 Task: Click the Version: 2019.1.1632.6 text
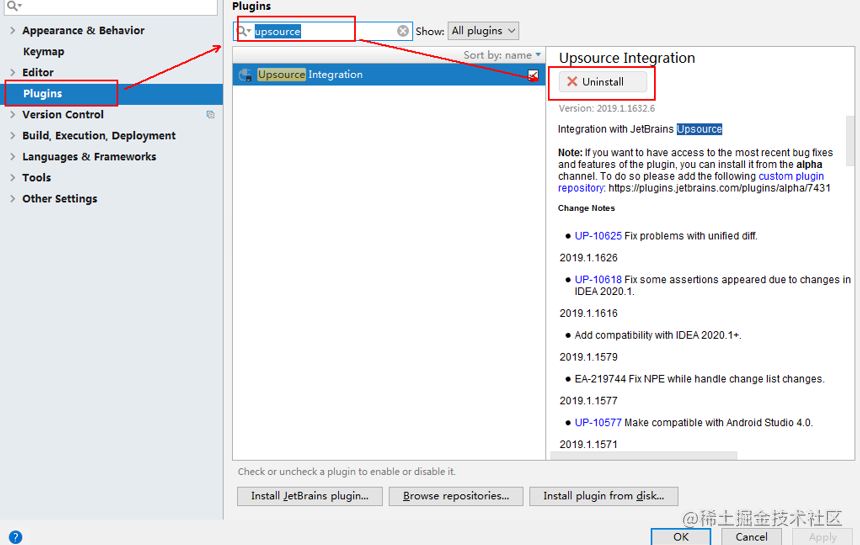(607, 109)
